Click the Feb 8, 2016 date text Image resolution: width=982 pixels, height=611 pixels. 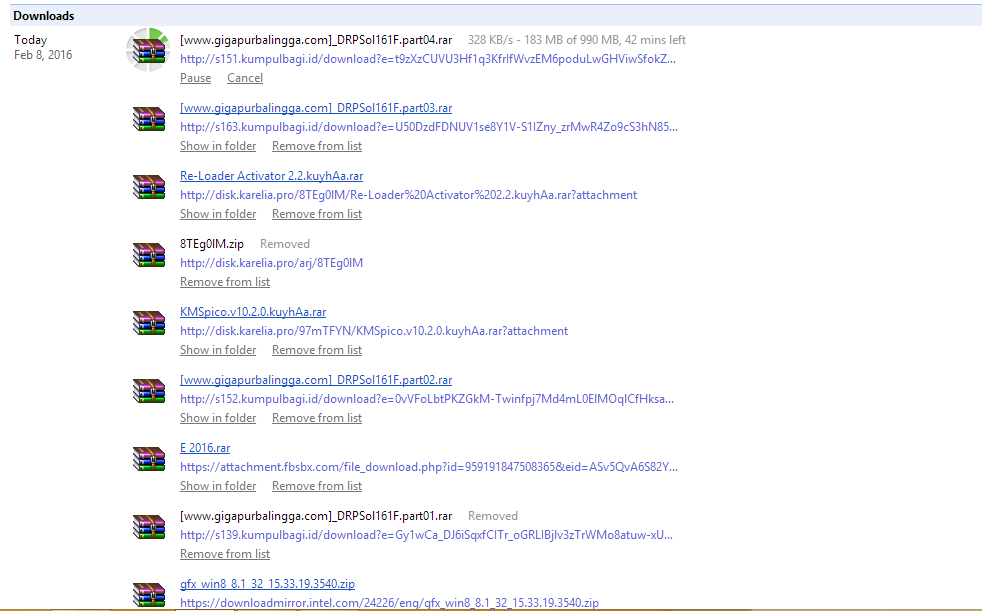pyautogui.click(x=43, y=55)
